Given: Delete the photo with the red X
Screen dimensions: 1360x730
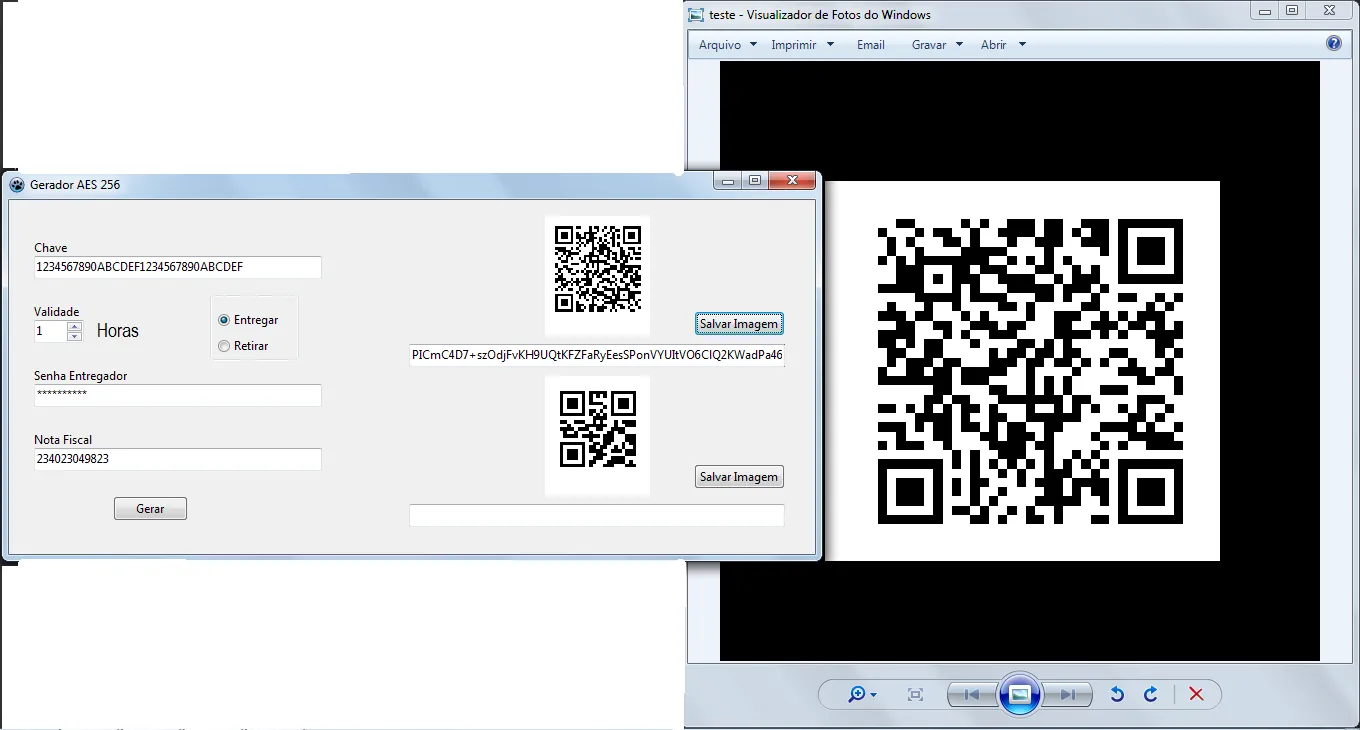Looking at the screenshot, I should pyautogui.click(x=1196, y=695).
